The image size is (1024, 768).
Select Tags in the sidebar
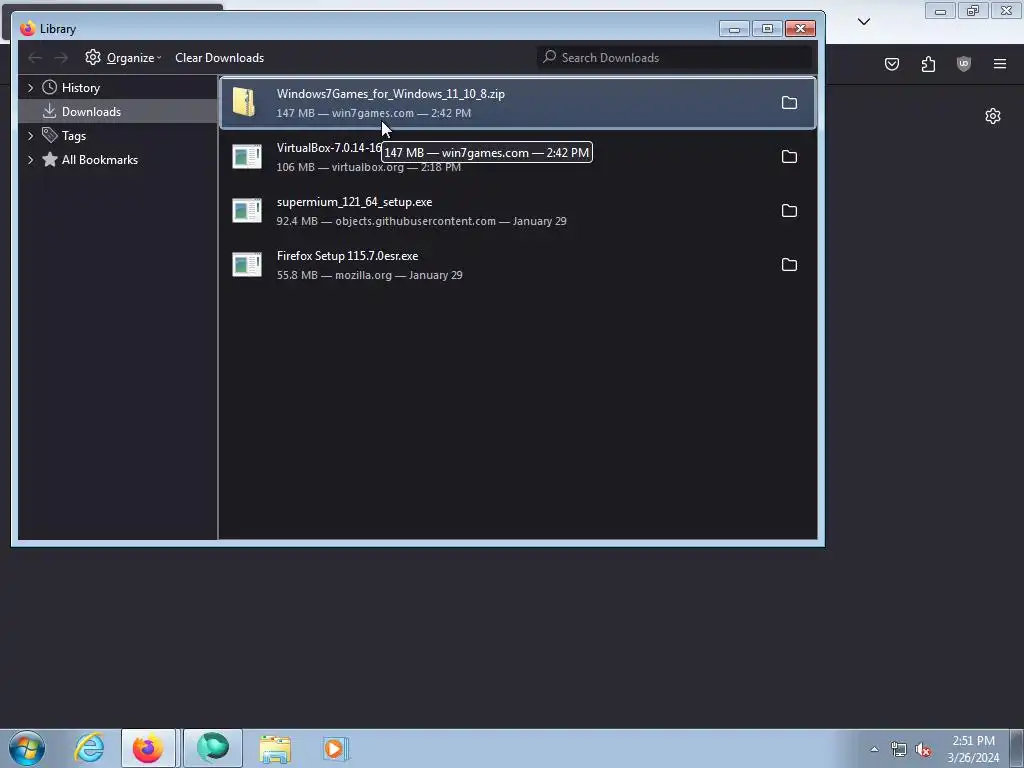tap(73, 136)
